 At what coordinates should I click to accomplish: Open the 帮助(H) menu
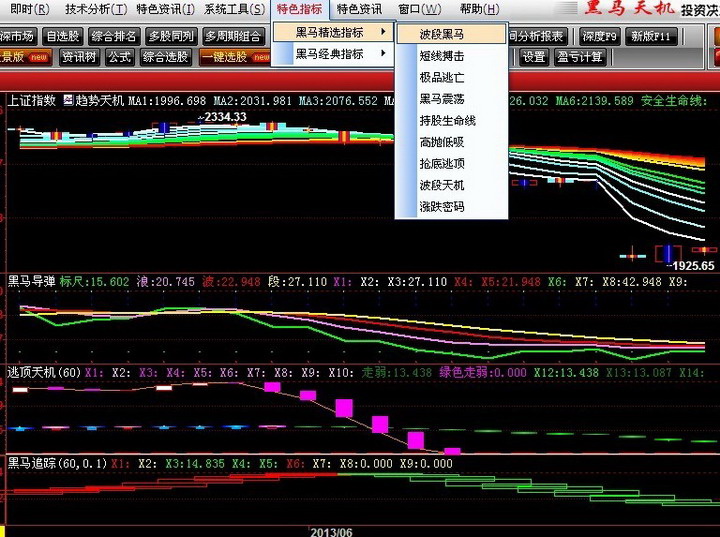pyautogui.click(x=479, y=9)
